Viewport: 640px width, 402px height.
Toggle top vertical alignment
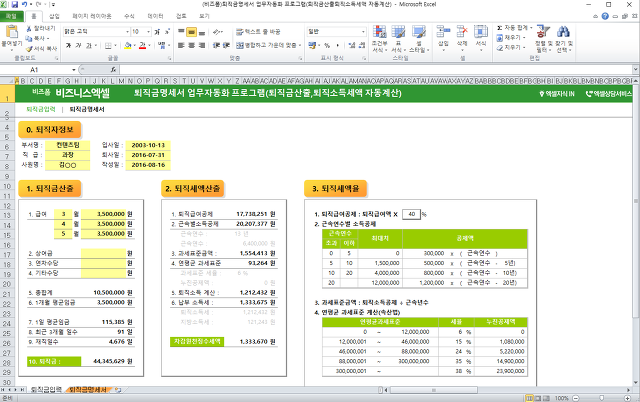tap(181, 31)
